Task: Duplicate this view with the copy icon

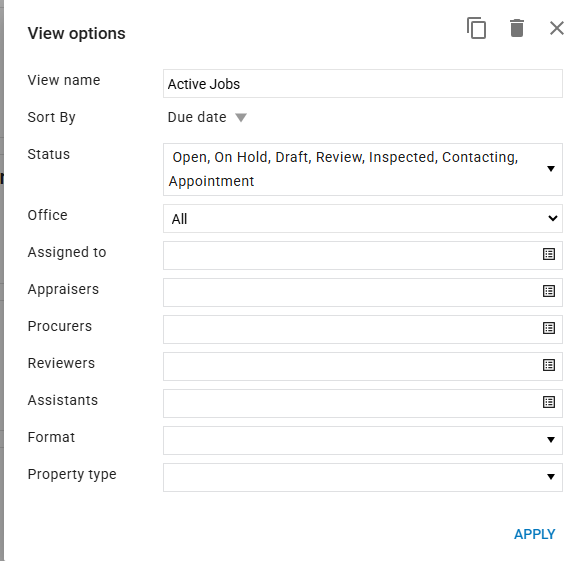Action: [x=476, y=28]
